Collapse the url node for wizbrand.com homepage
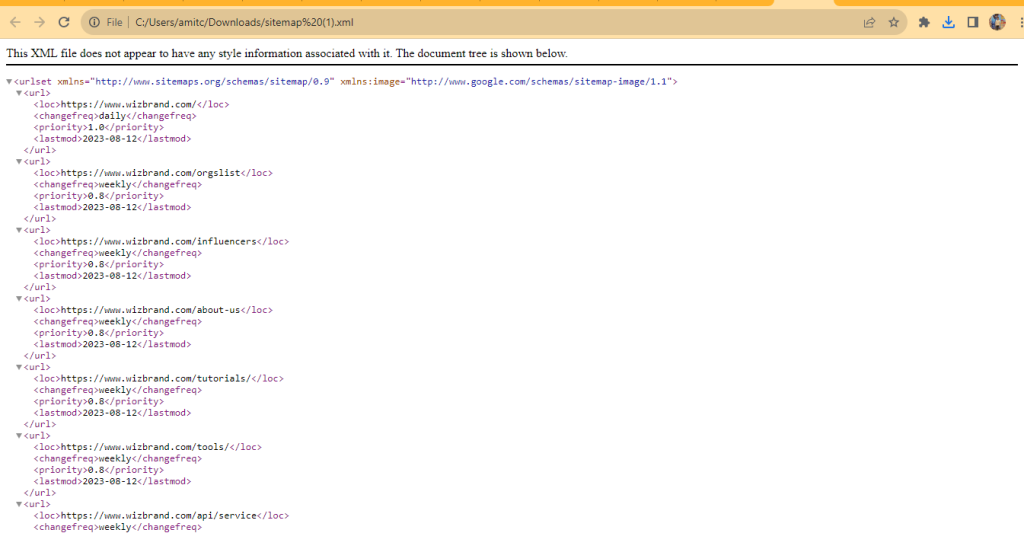The height and width of the screenshot is (533, 1024). point(19,93)
